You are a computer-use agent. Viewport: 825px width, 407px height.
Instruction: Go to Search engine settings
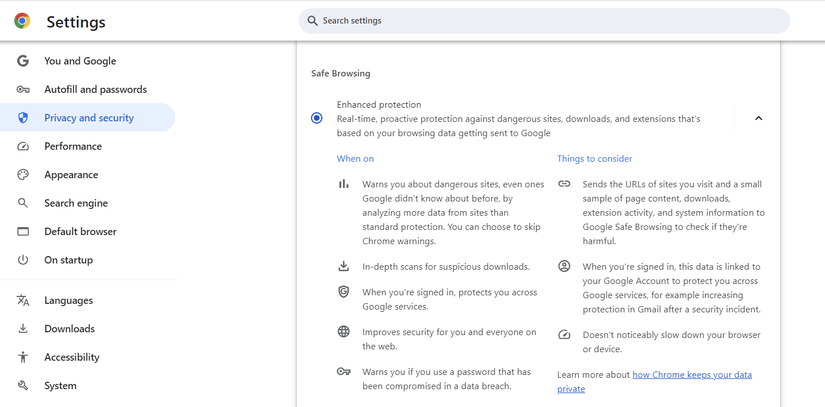(76, 203)
